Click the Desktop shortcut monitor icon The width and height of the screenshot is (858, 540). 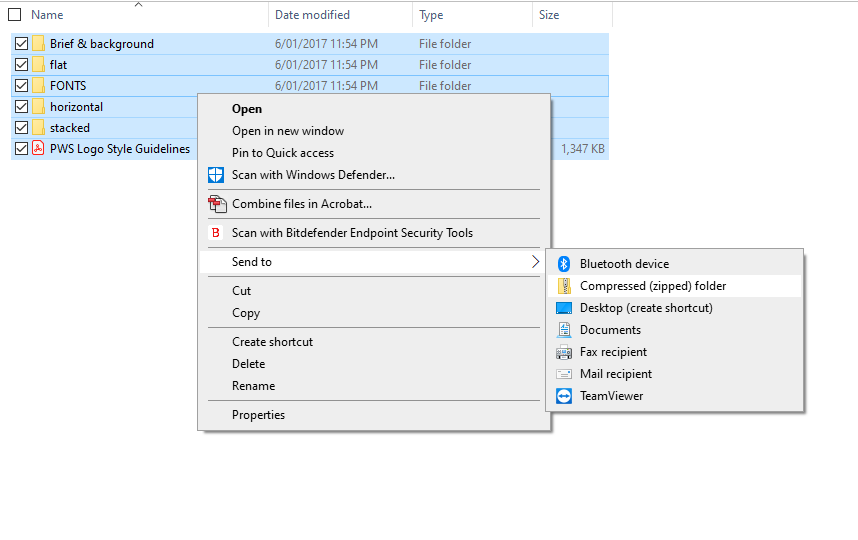[x=564, y=308]
